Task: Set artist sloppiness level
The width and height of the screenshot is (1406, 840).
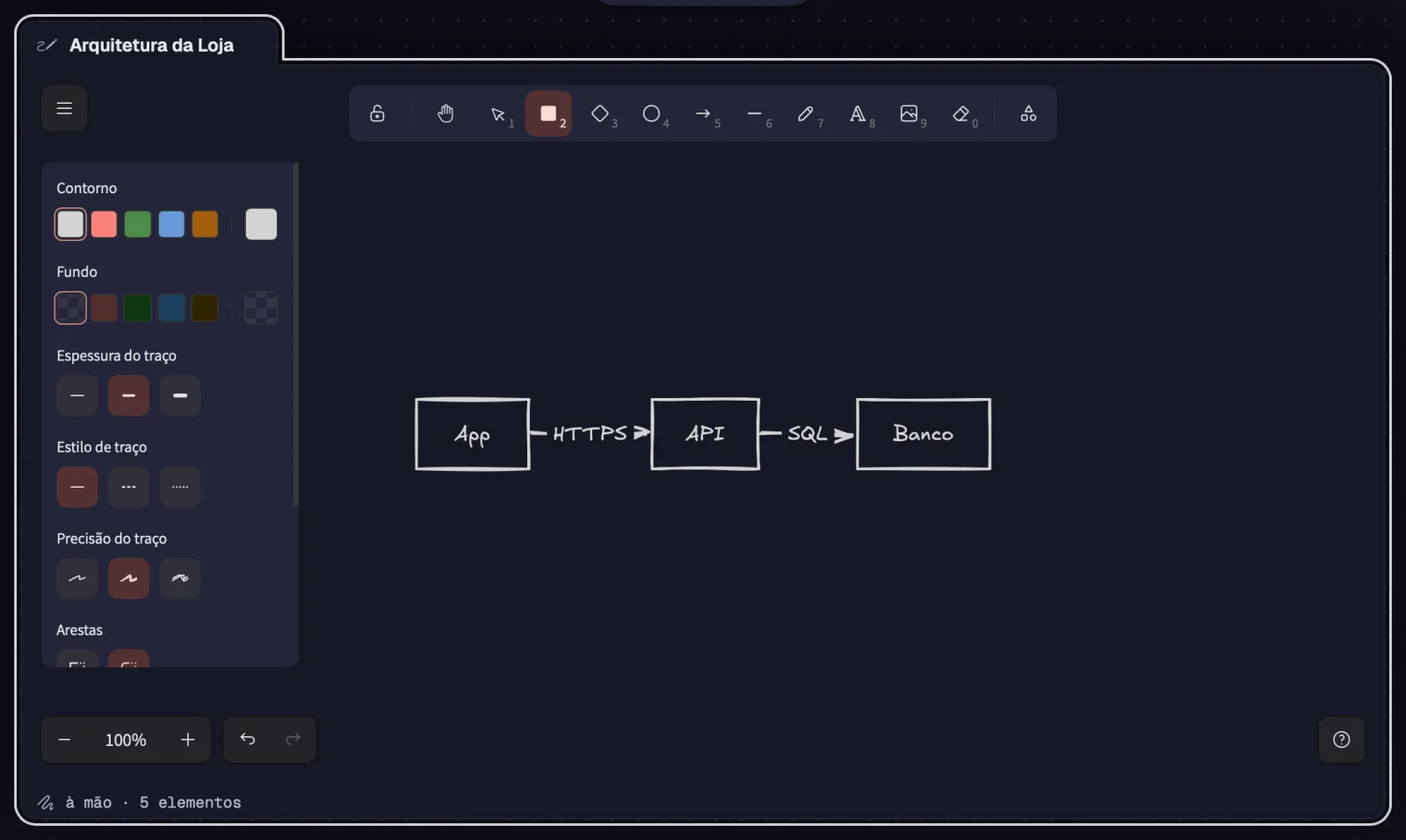Action: pos(128,578)
